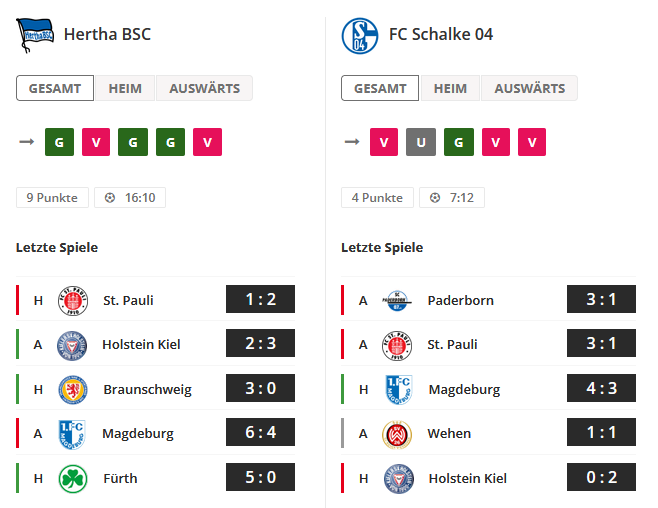
Task: Click the Hertha BSC flag logo
Action: click(35, 35)
